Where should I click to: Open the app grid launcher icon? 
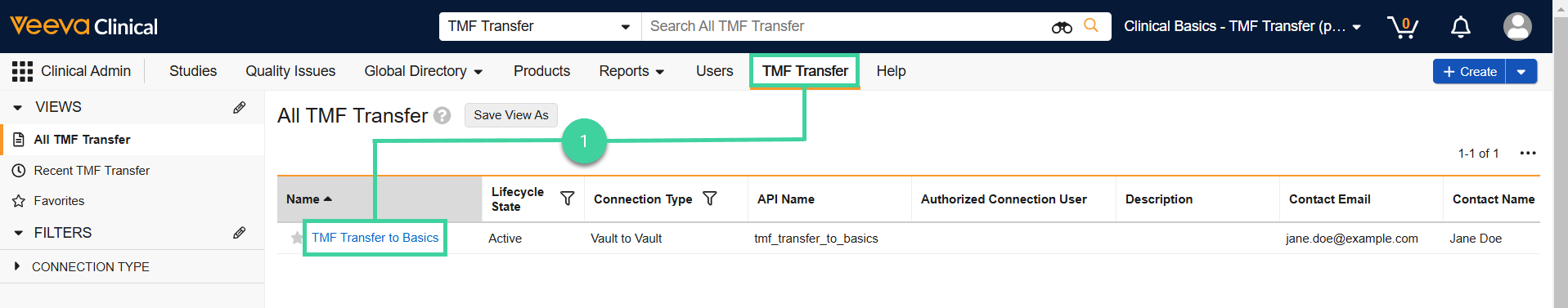pos(22,71)
